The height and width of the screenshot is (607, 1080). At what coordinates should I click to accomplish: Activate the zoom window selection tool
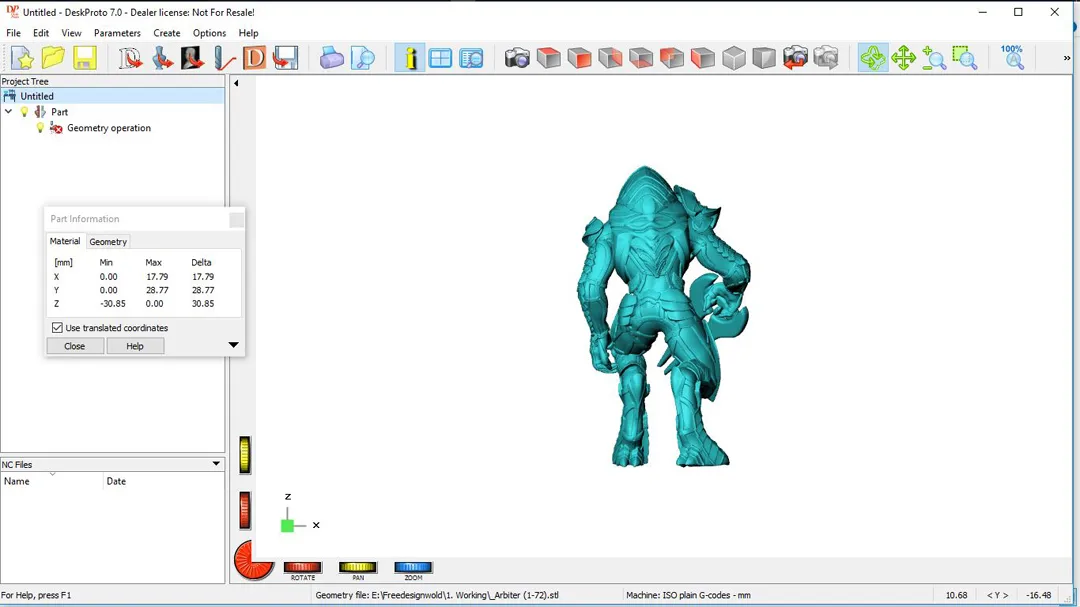point(965,58)
